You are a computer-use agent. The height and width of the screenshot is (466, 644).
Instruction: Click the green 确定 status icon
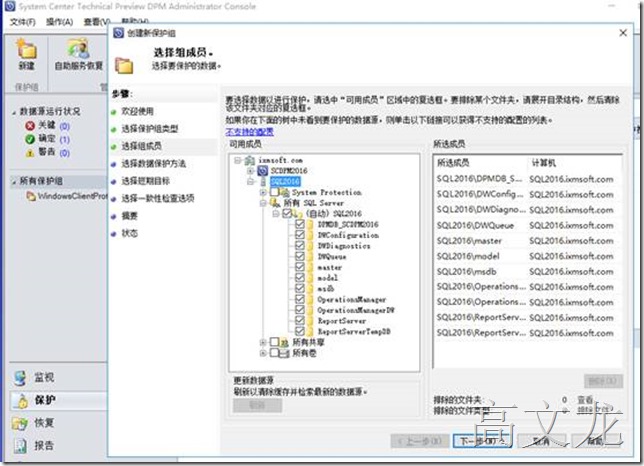(x=30, y=139)
